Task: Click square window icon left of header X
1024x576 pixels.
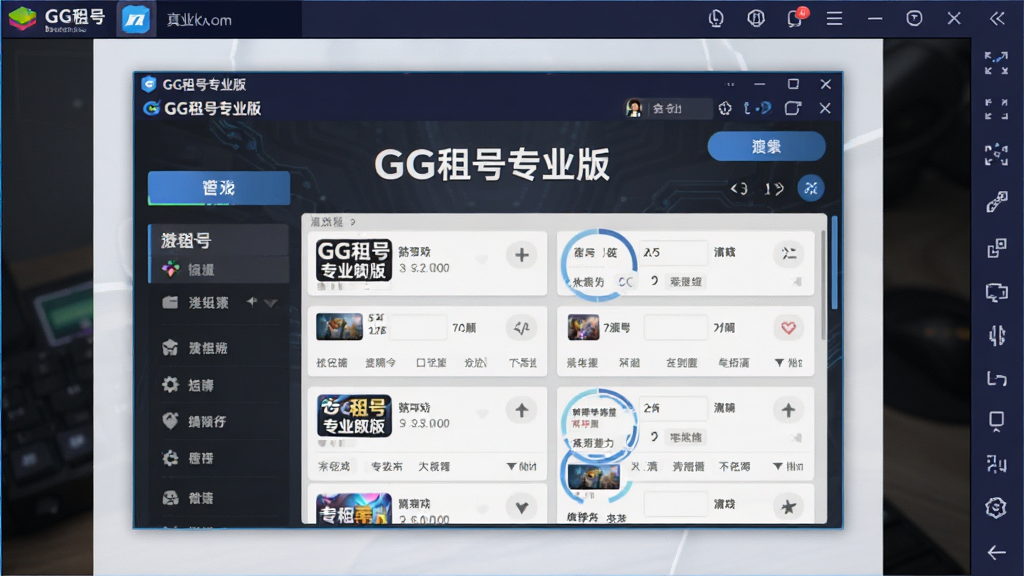Action: (793, 108)
